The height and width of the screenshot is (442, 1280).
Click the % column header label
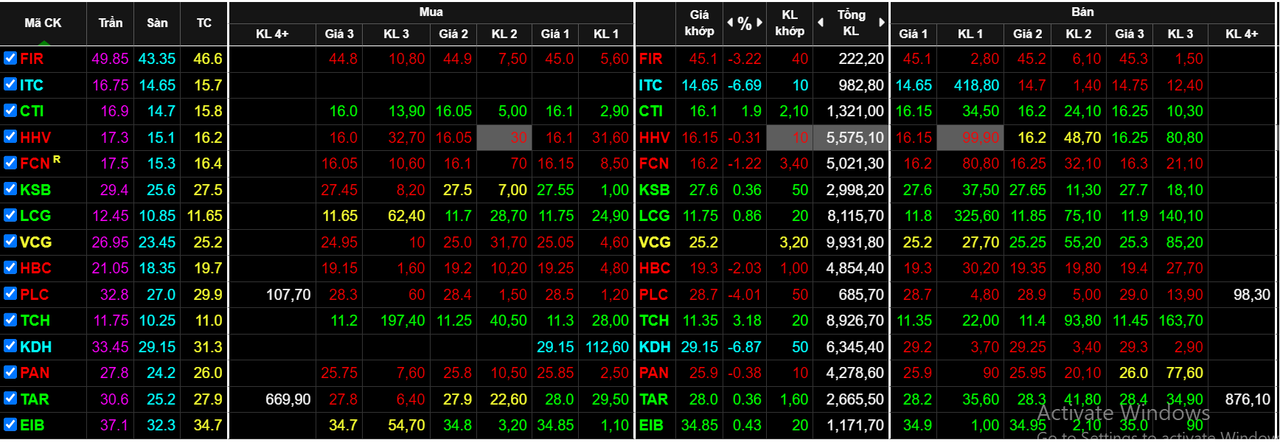point(744,22)
